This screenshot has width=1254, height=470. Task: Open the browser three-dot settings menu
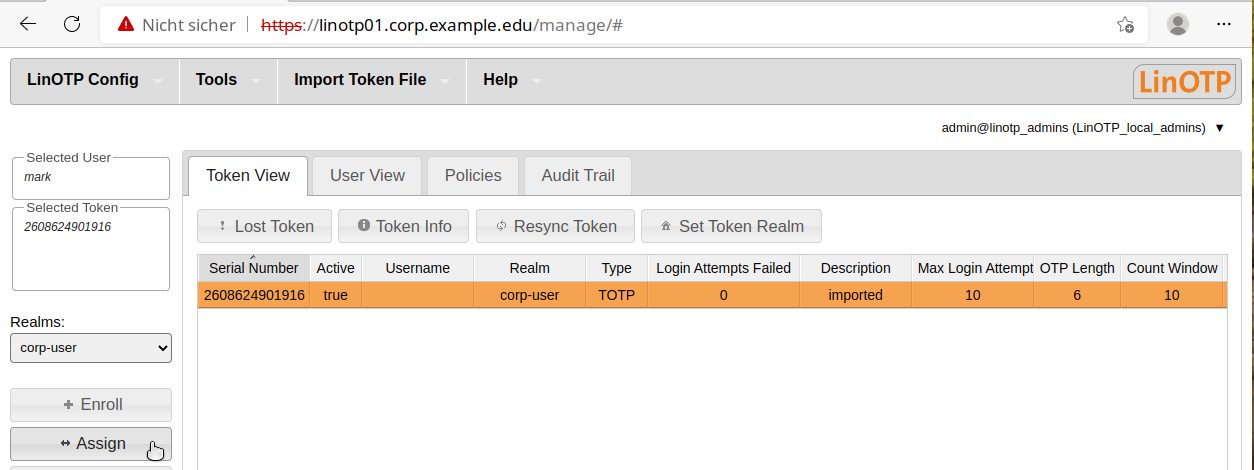[1223, 24]
